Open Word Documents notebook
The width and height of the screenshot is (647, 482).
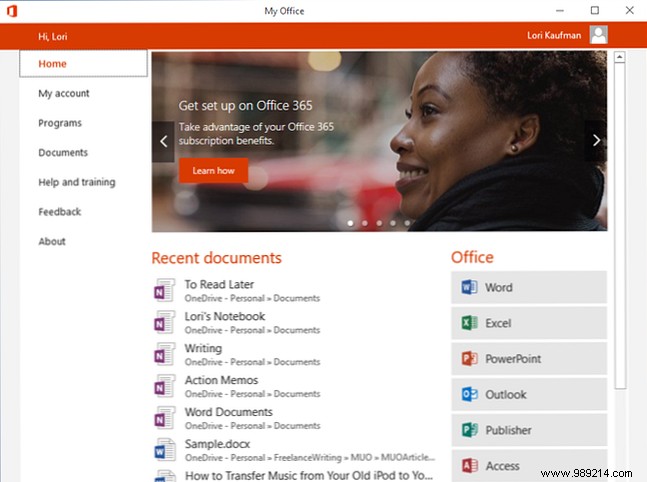(229, 412)
